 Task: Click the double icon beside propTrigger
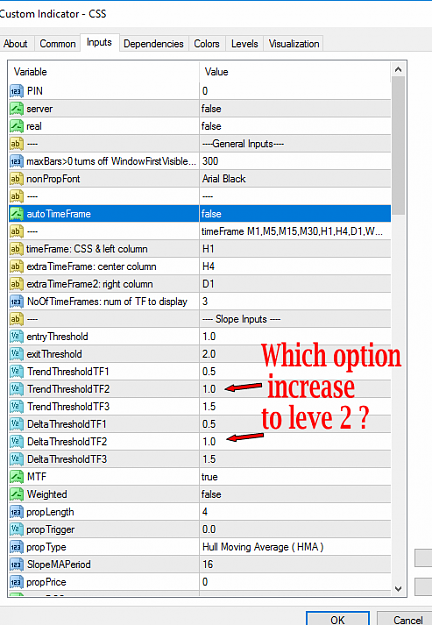[x=16, y=530]
